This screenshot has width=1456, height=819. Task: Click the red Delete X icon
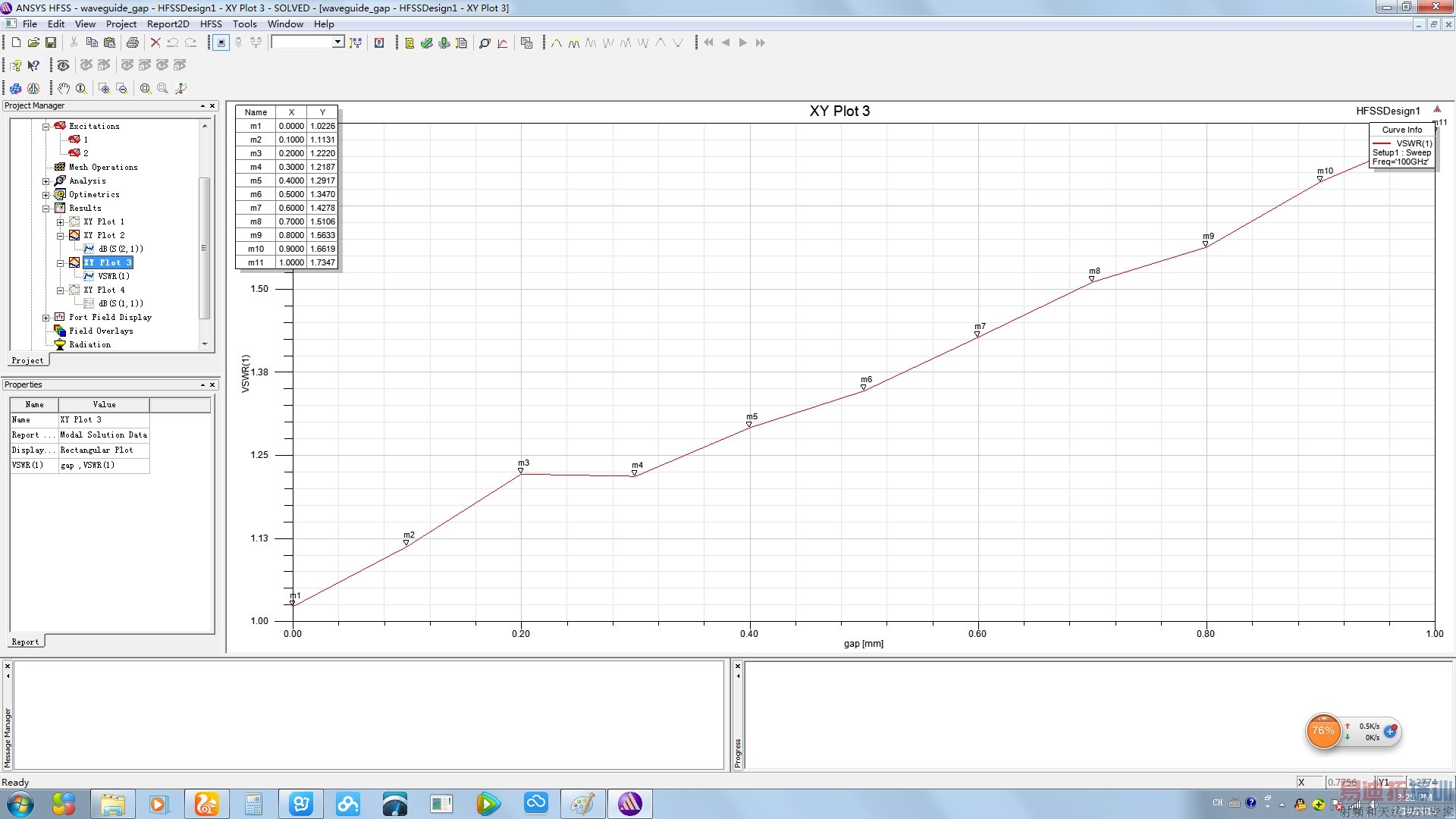point(155,43)
